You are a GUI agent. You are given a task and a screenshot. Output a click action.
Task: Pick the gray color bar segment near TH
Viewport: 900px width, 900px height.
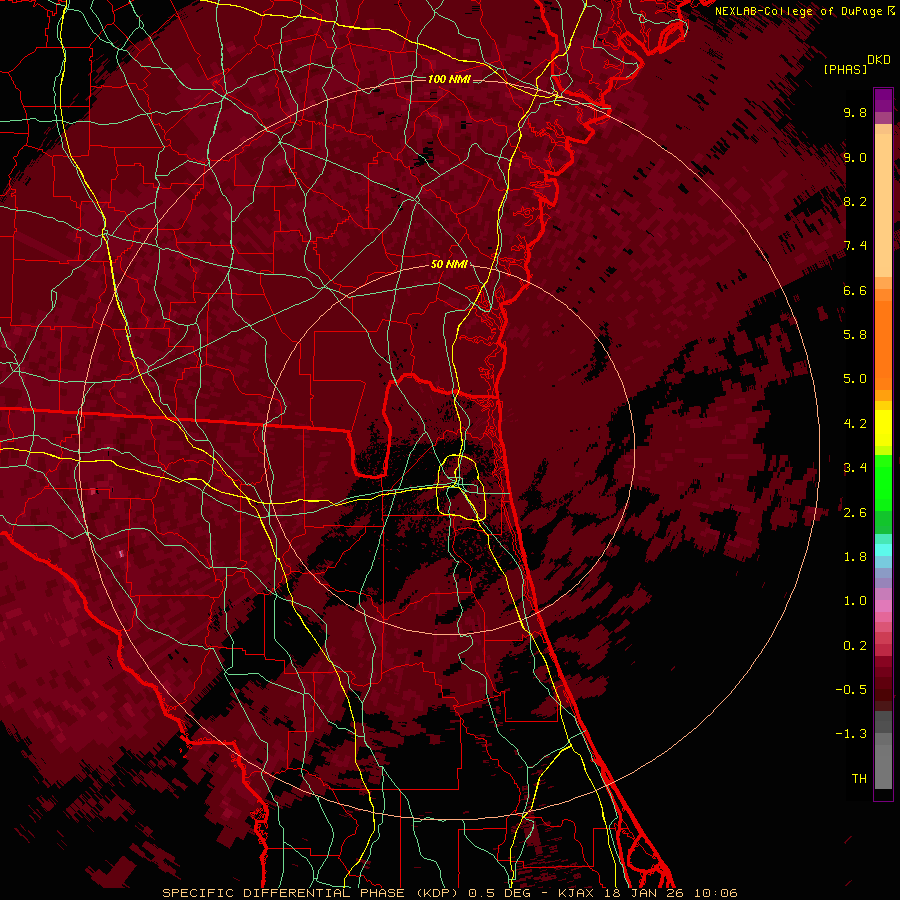coord(883,769)
